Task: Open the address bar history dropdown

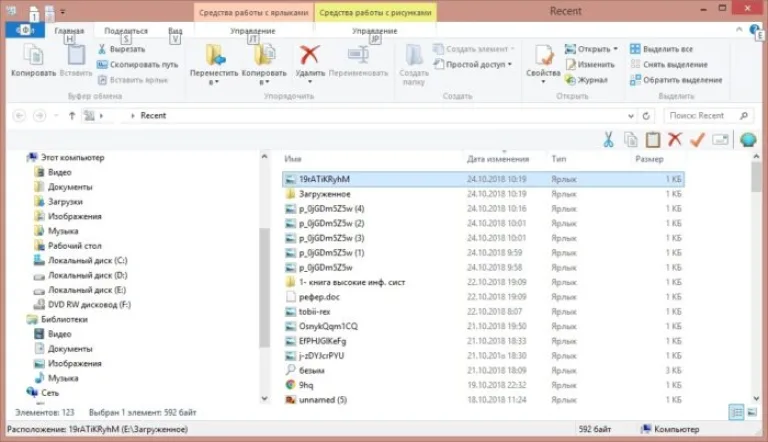Action: tap(630, 116)
